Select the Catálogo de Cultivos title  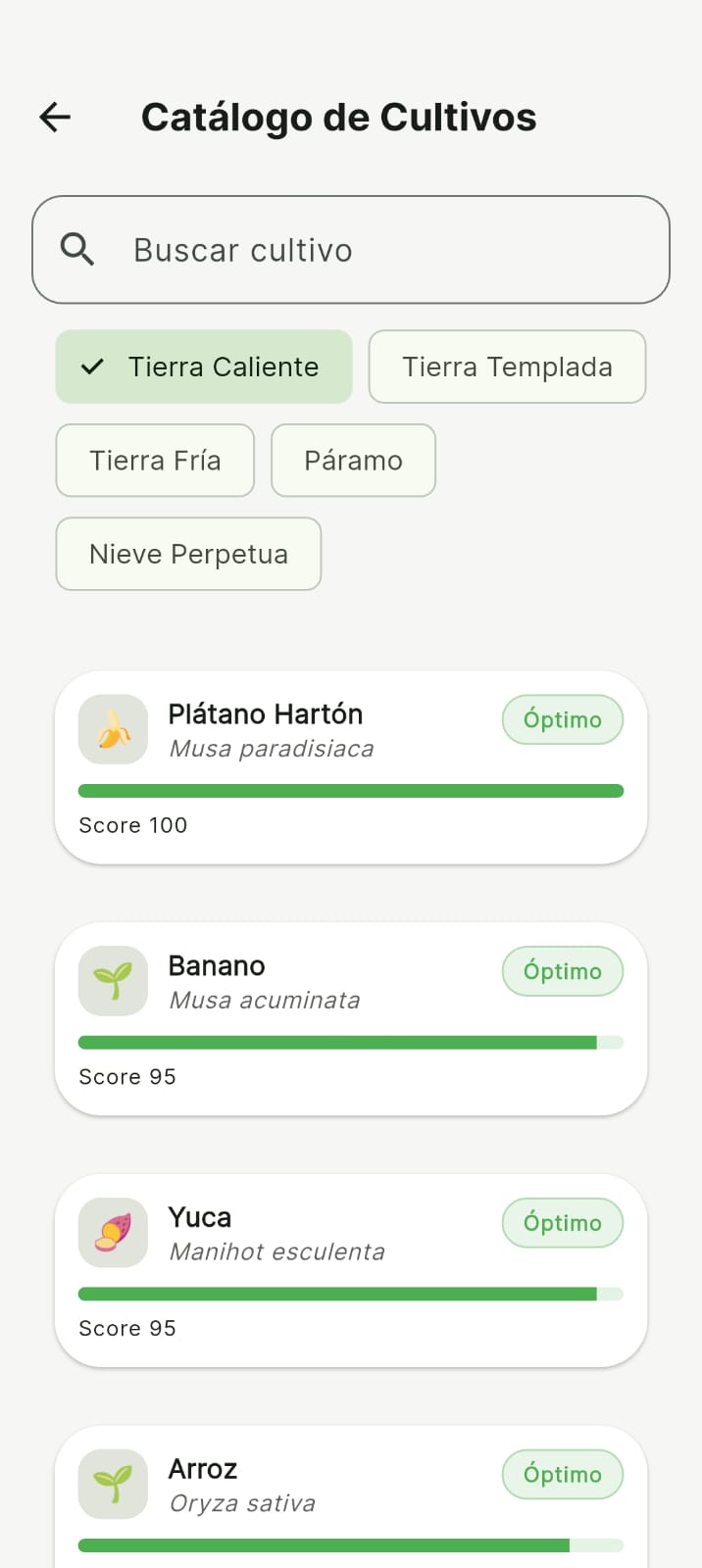(339, 117)
